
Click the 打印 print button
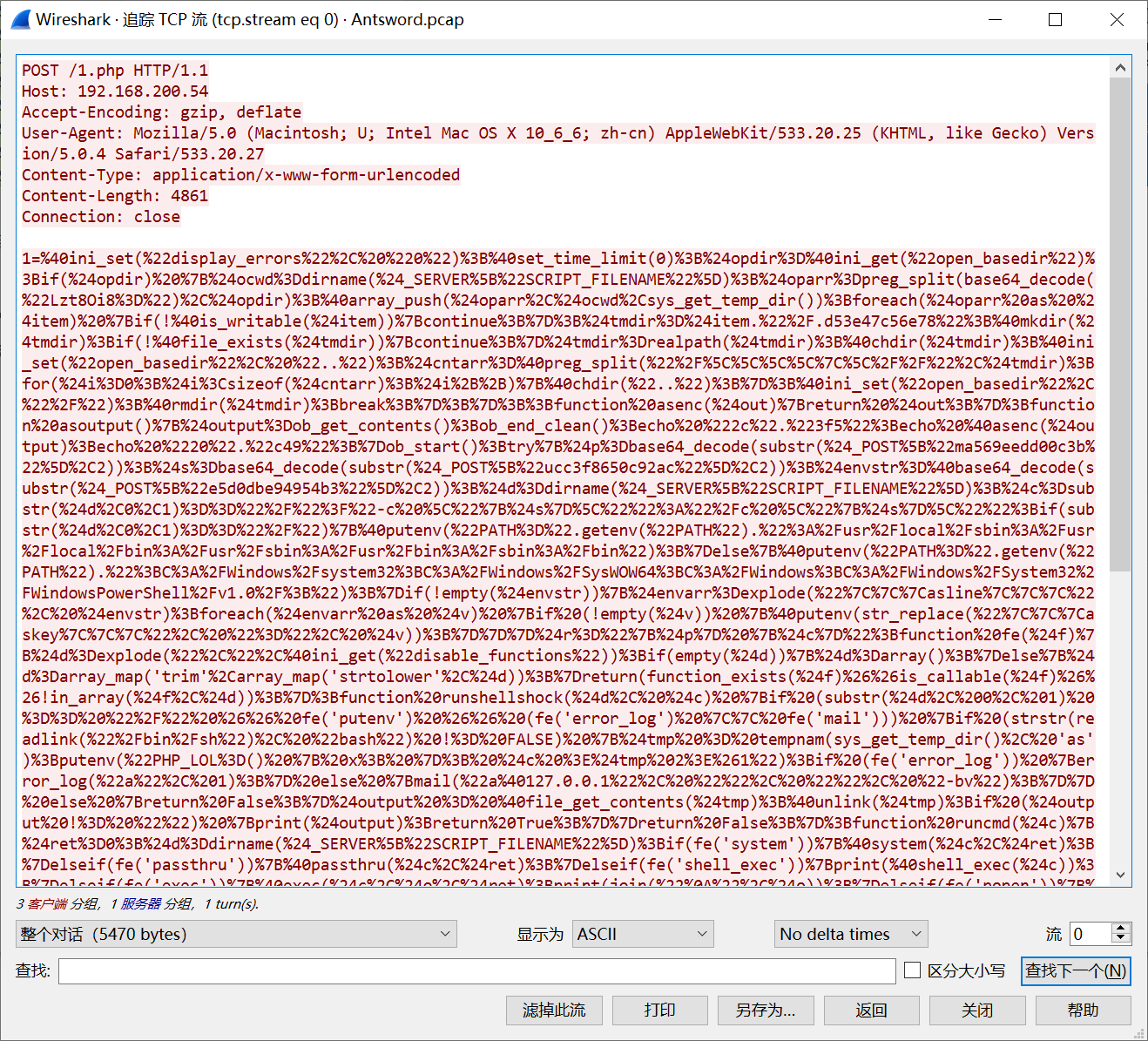pyautogui.click(x=659, y=1011)
